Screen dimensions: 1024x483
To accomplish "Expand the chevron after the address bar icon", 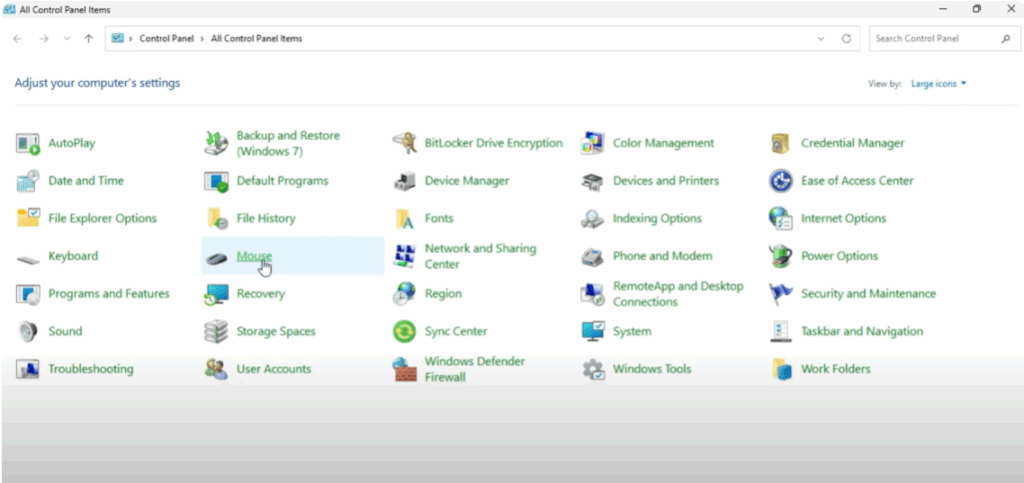I will 131,39.
